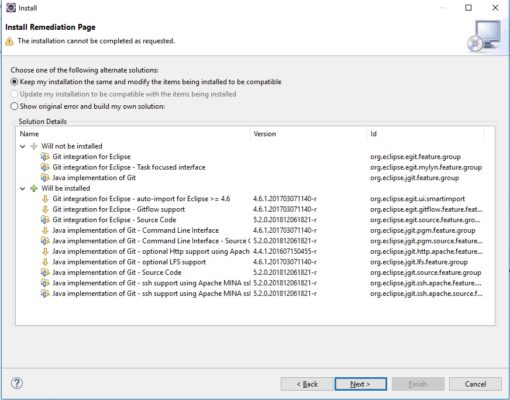Click the Eclipse Install window icon
This screenshot has height=400, width=510.
pos(11,8)
